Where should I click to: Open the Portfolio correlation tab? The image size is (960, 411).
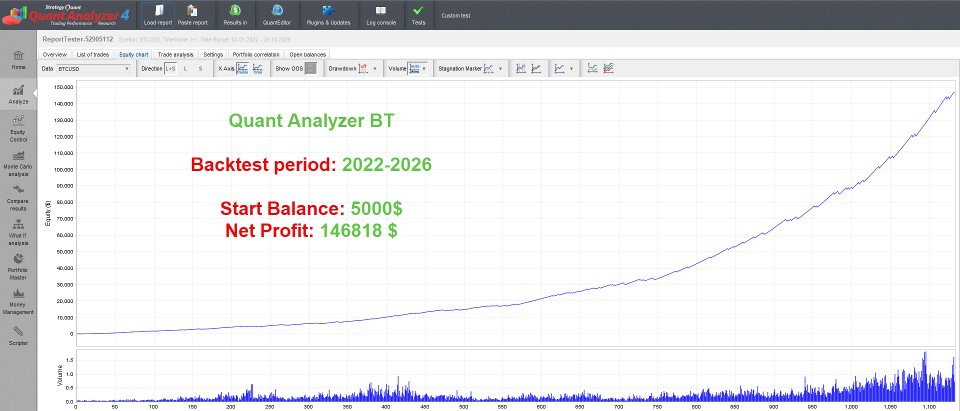point(257,55)
